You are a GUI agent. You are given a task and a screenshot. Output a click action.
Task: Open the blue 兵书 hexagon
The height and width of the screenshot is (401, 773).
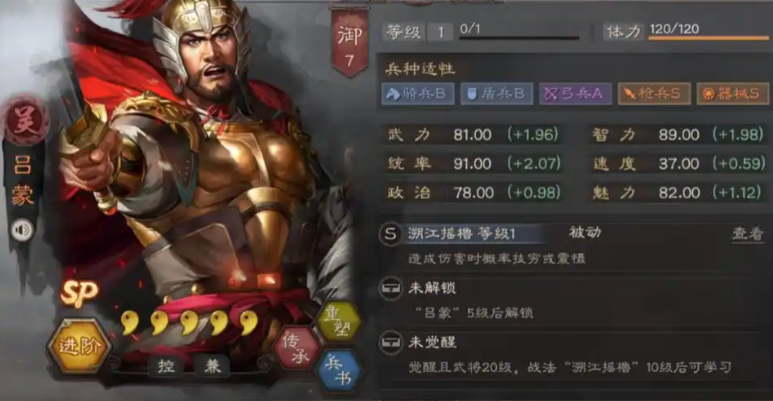click(x=339, y=372)
